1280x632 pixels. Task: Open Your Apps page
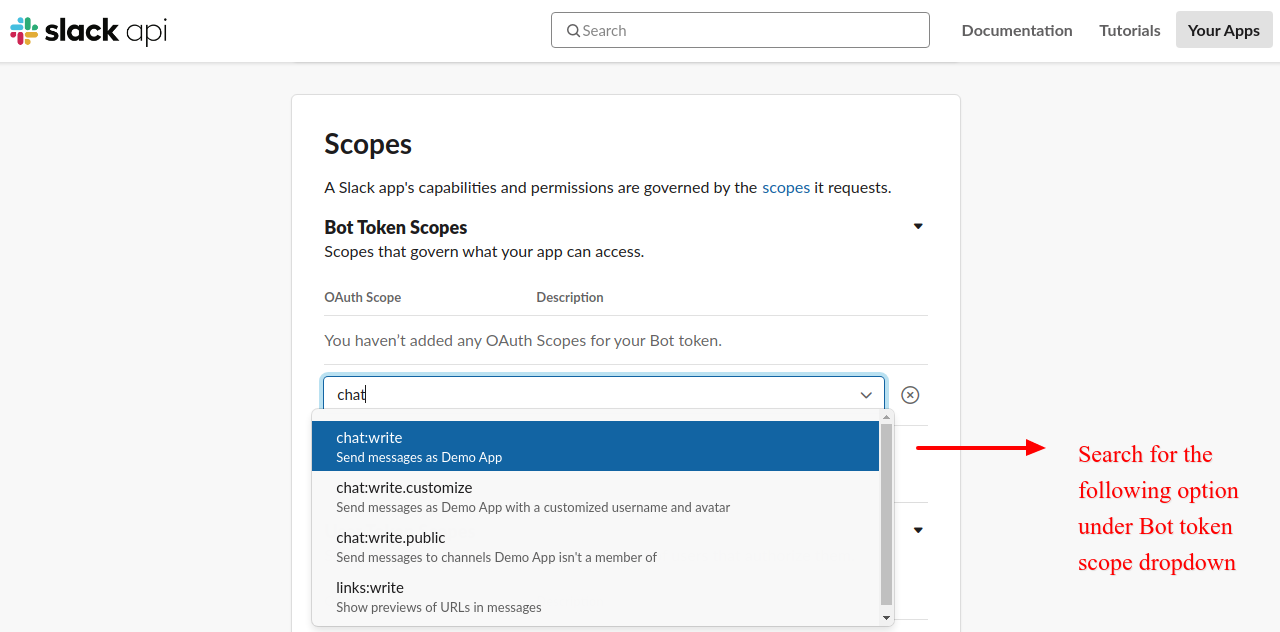tap(1223, 30)
